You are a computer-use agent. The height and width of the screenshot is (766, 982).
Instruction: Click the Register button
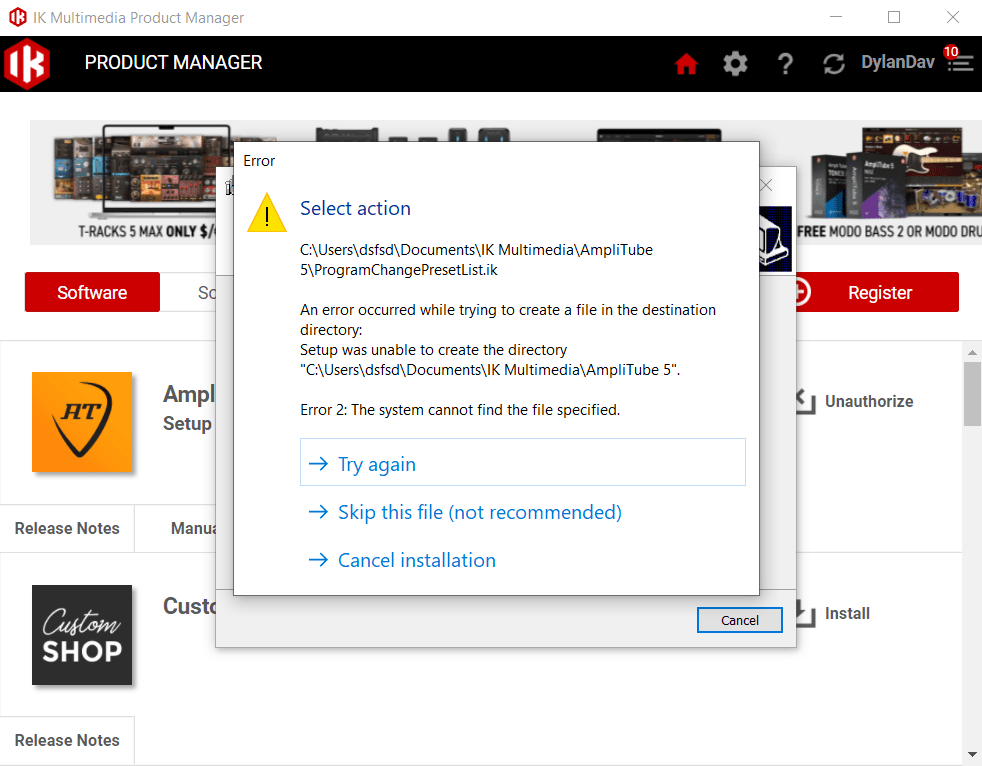pos(877,292)
